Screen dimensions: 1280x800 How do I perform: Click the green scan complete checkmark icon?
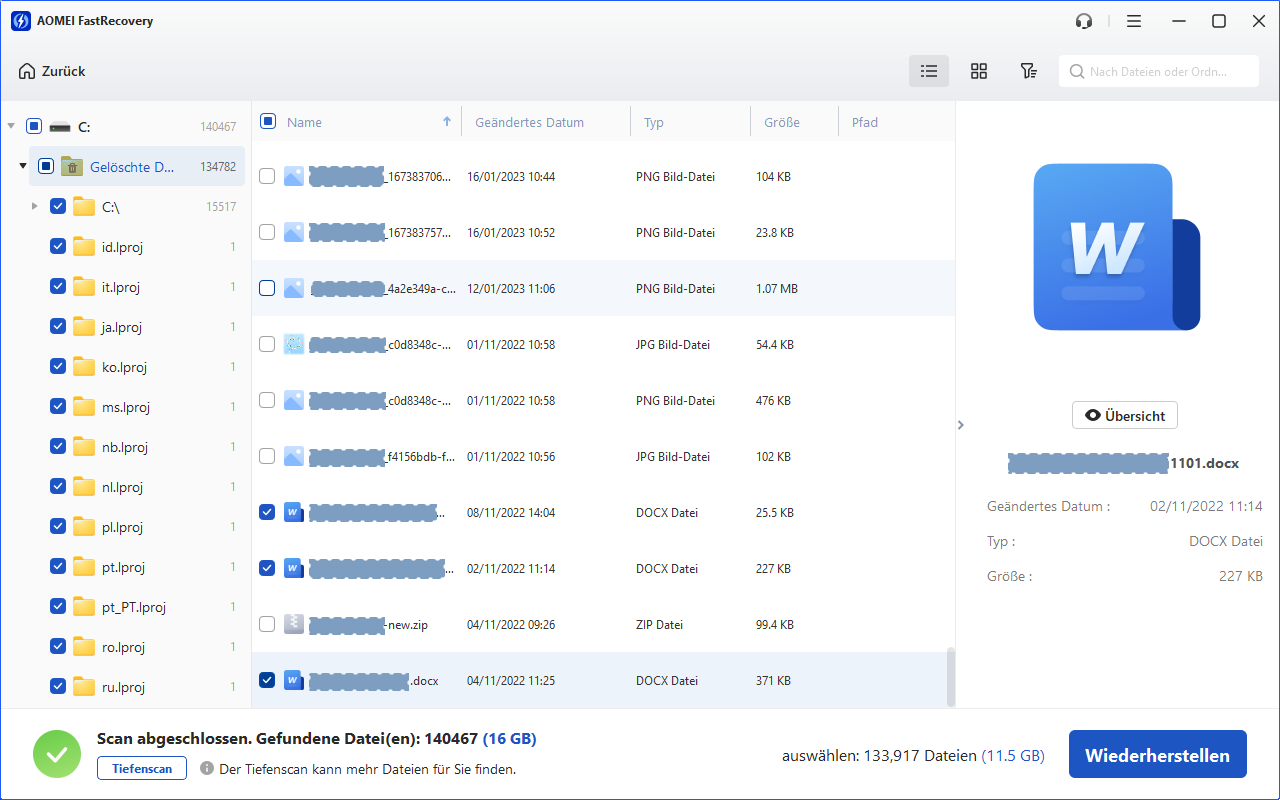click(x=57, y=754)
